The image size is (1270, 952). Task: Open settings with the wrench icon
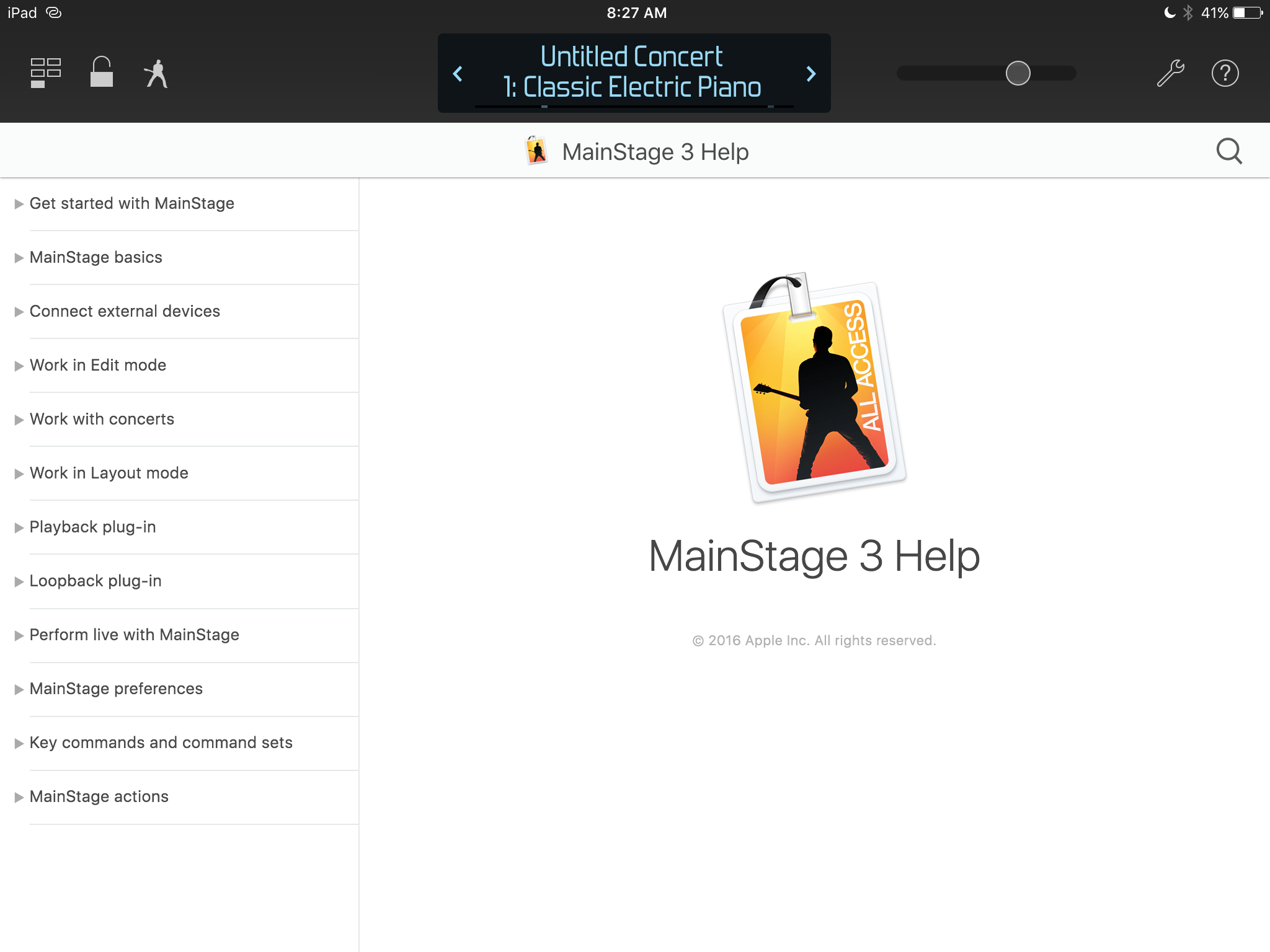click(1170, 73)
